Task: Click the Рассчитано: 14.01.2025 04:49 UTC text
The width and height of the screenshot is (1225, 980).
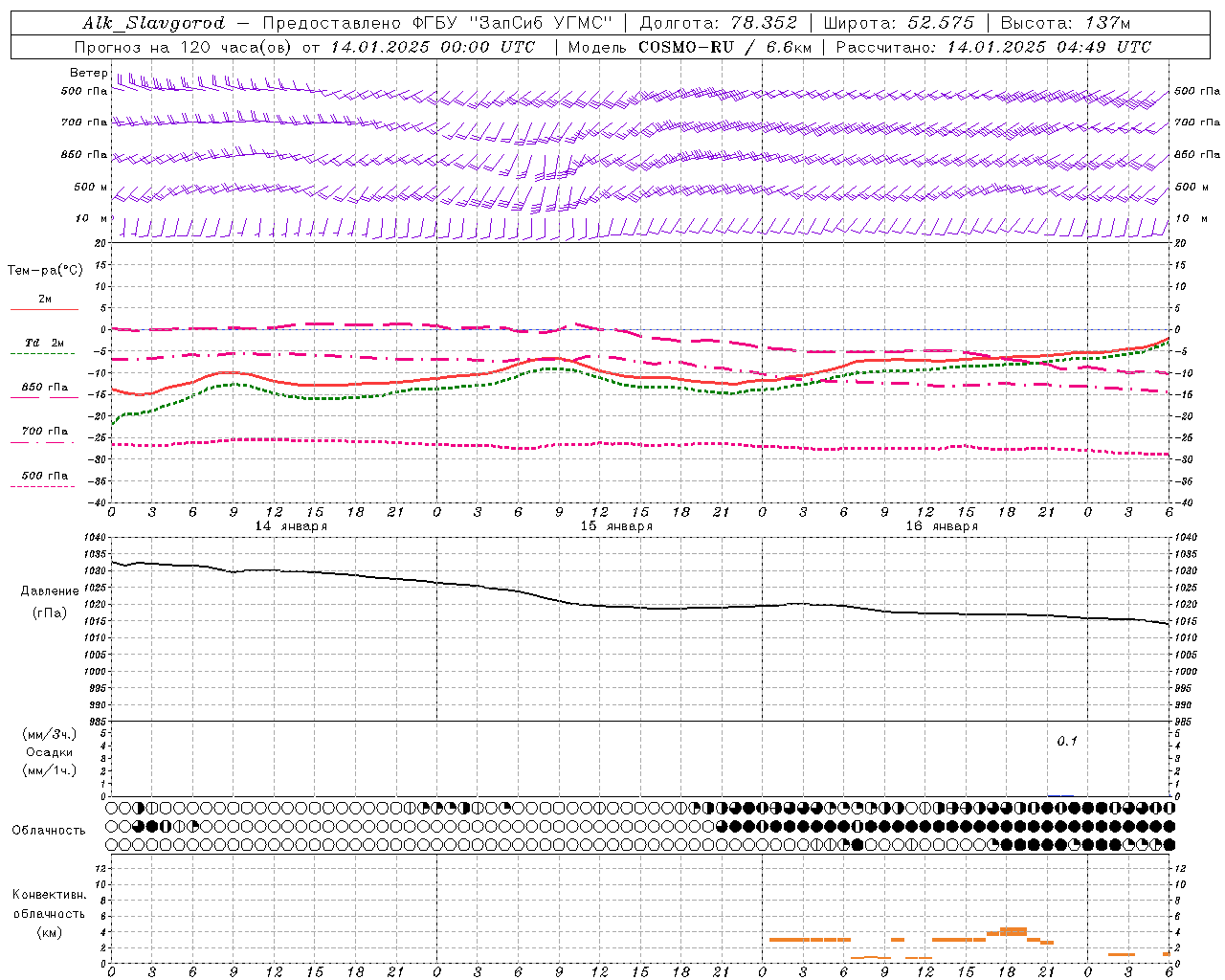Action: (993, 47)
